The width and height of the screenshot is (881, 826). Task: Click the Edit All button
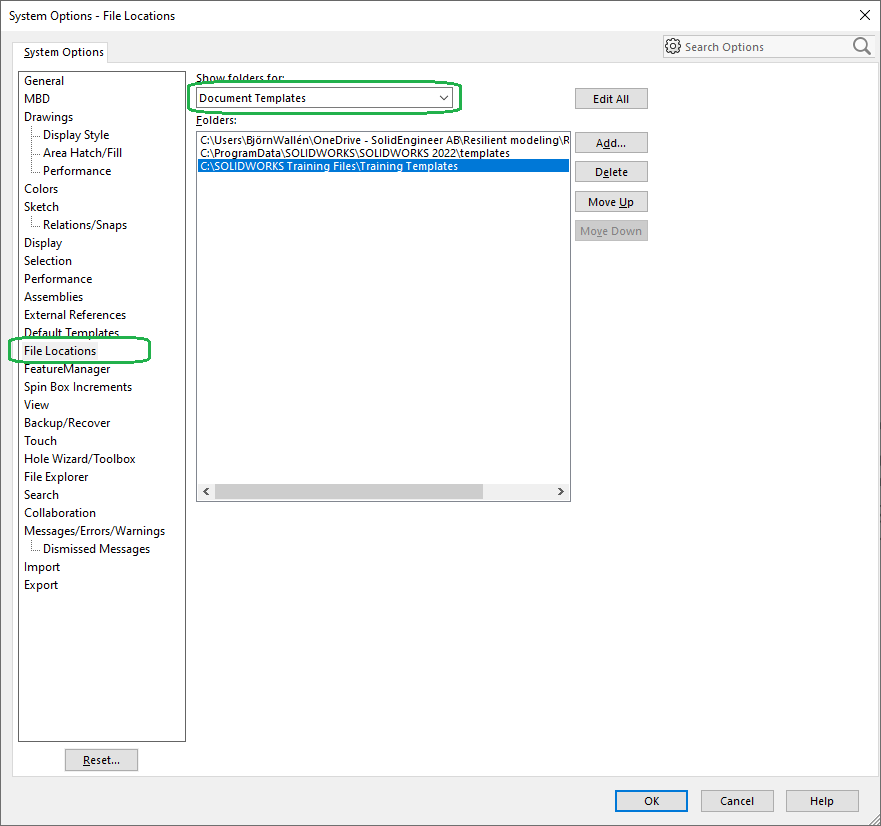click(611, 99)
